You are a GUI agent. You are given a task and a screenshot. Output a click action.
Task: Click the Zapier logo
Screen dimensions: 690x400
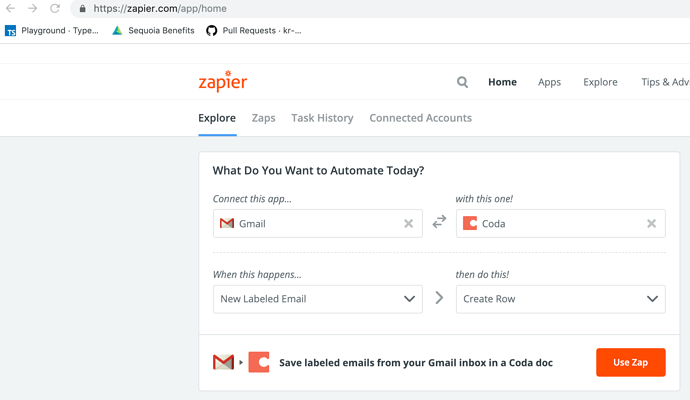[222, 82]
